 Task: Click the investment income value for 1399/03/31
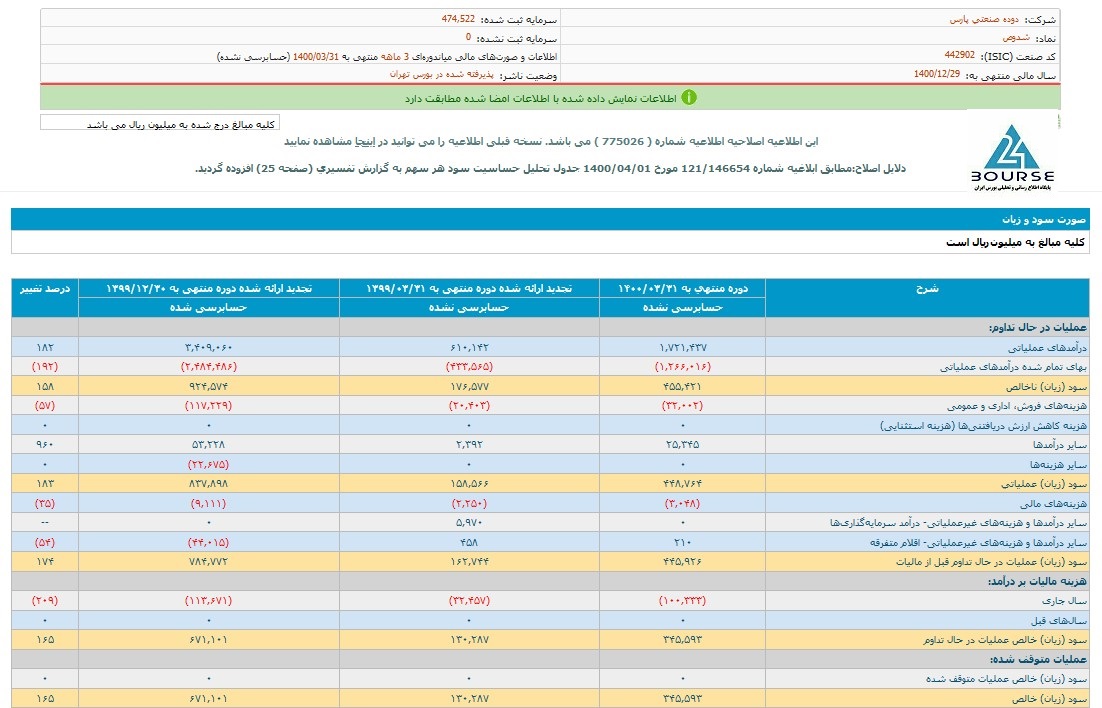(469, 523)
